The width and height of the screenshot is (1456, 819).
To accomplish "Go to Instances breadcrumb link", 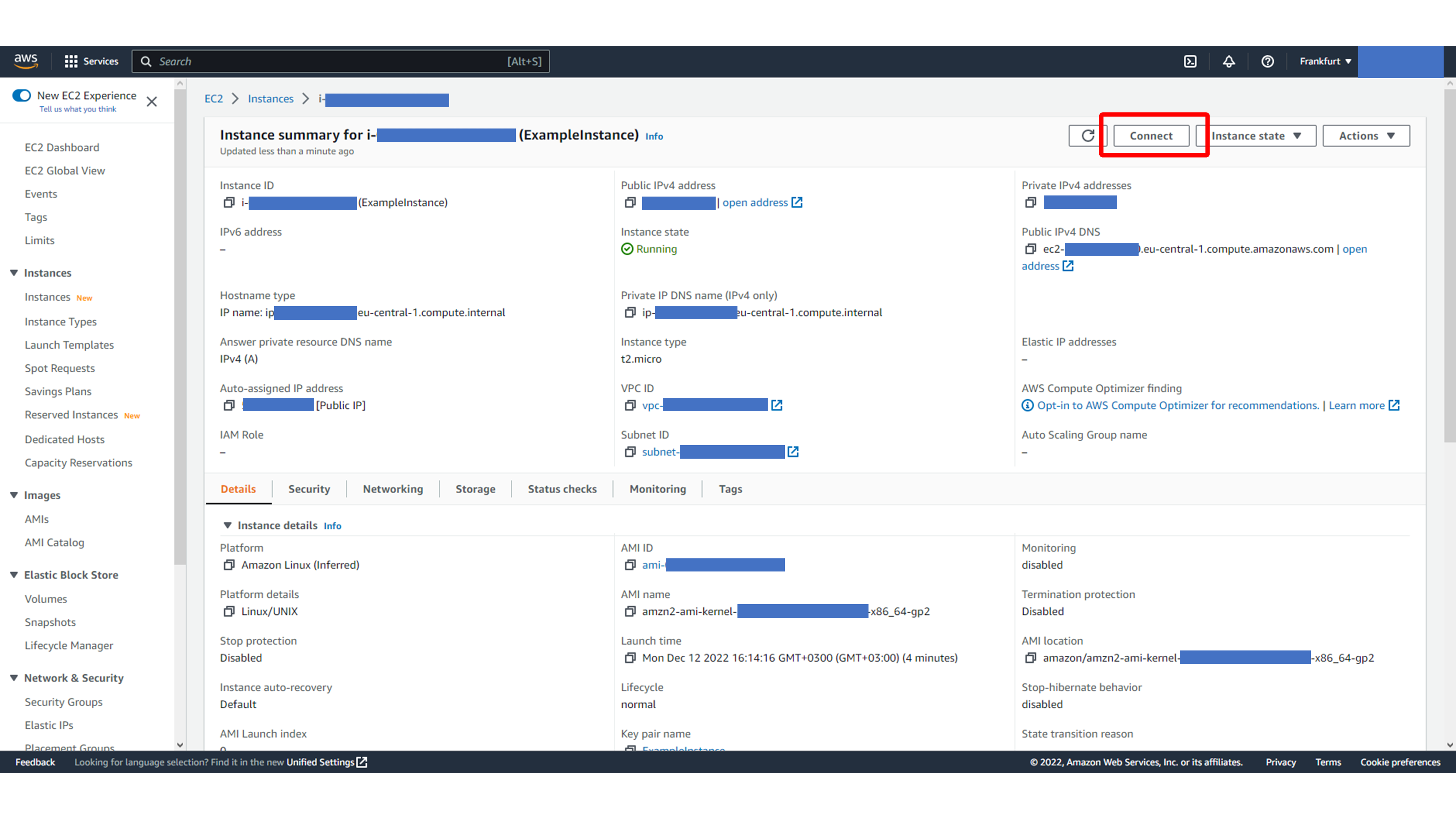I will coord(271,98).
